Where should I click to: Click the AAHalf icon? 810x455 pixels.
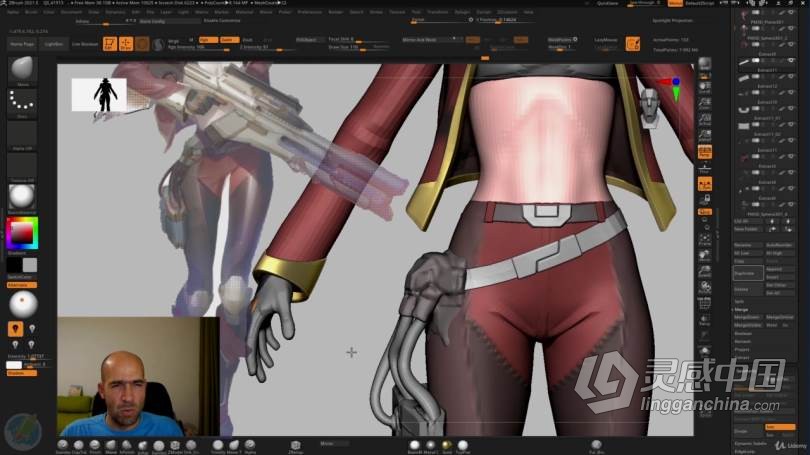click(x=705, y=136)
